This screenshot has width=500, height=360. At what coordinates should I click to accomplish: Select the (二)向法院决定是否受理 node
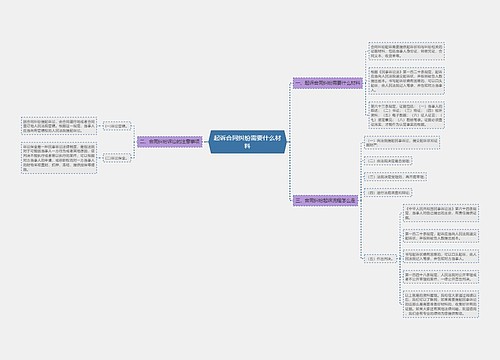pyautogui.click(x=388, y=161)
